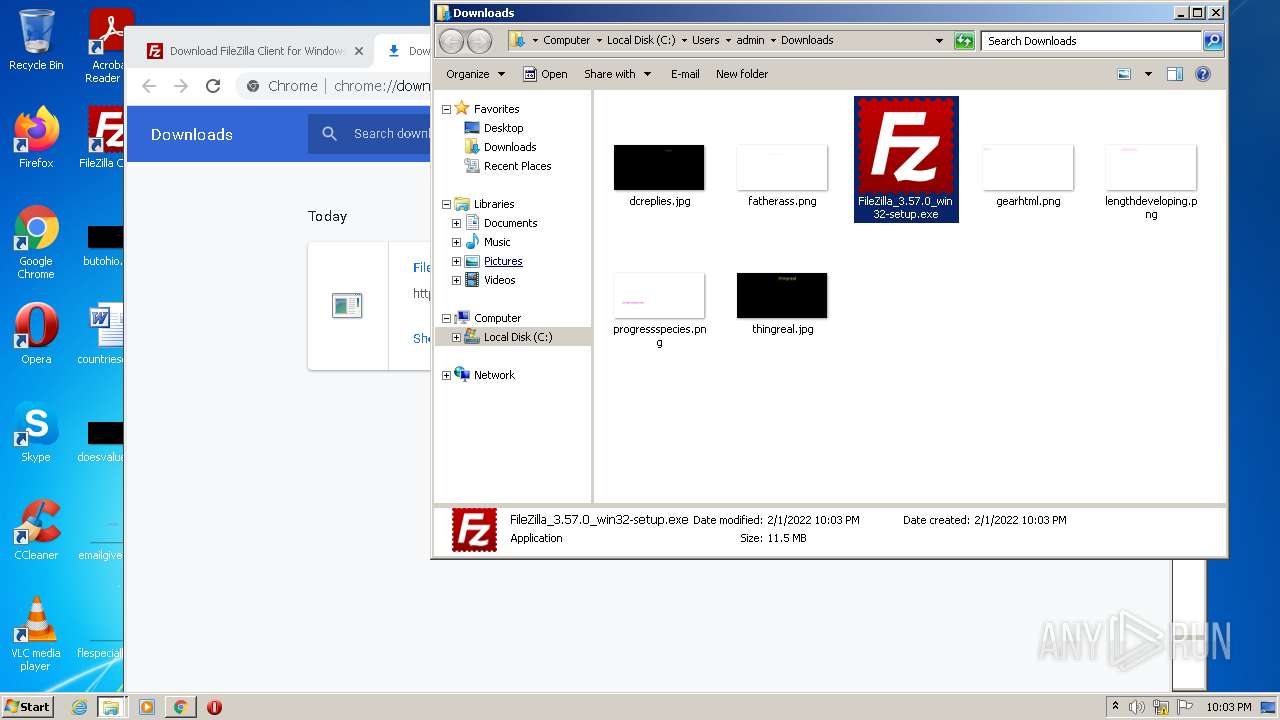Click Users in address breadcrumb
The width and height of the screenshot is (1280, 720).
706,41
